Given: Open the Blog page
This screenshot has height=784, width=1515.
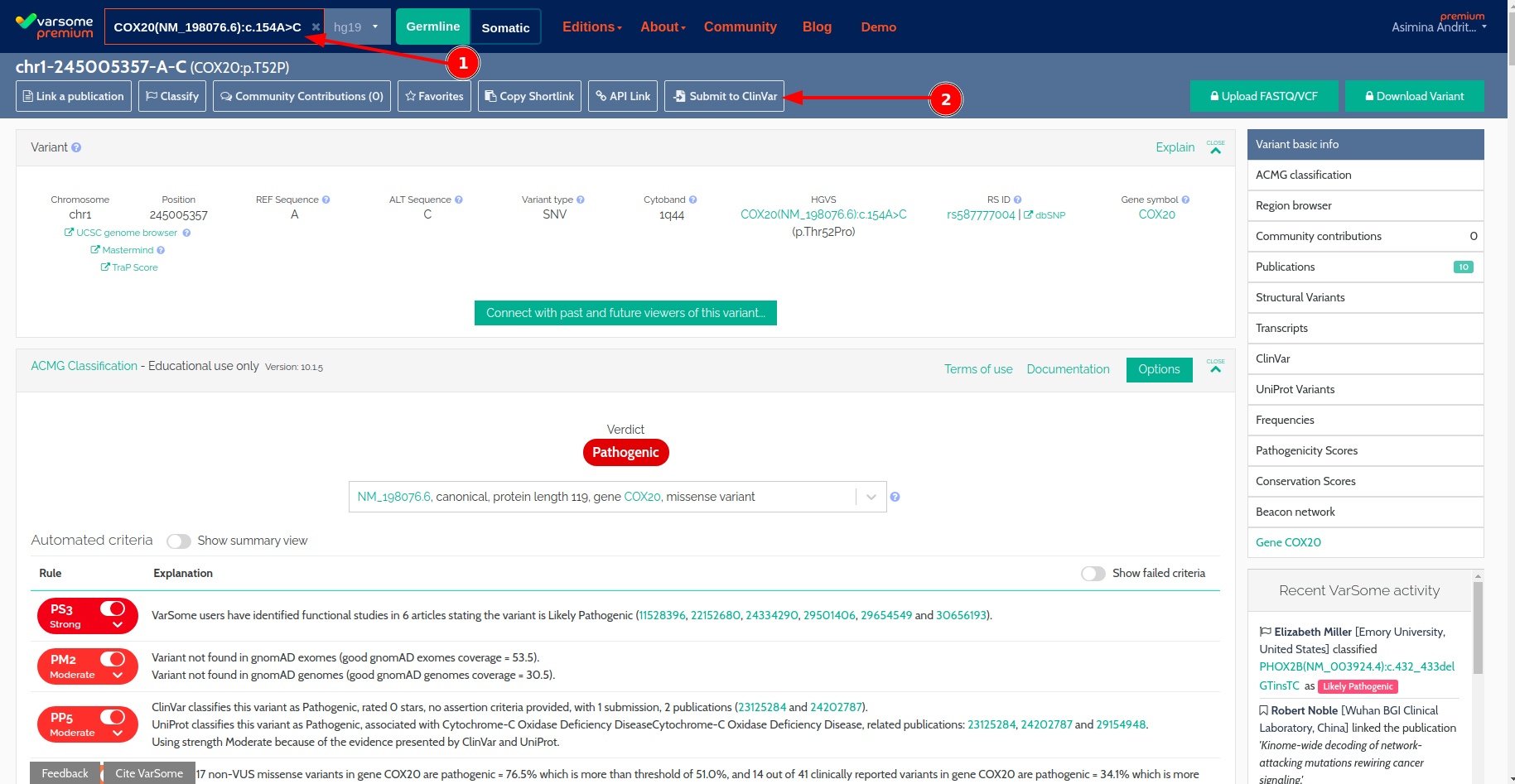Looking at the screenshot, I should coord(817,26).
